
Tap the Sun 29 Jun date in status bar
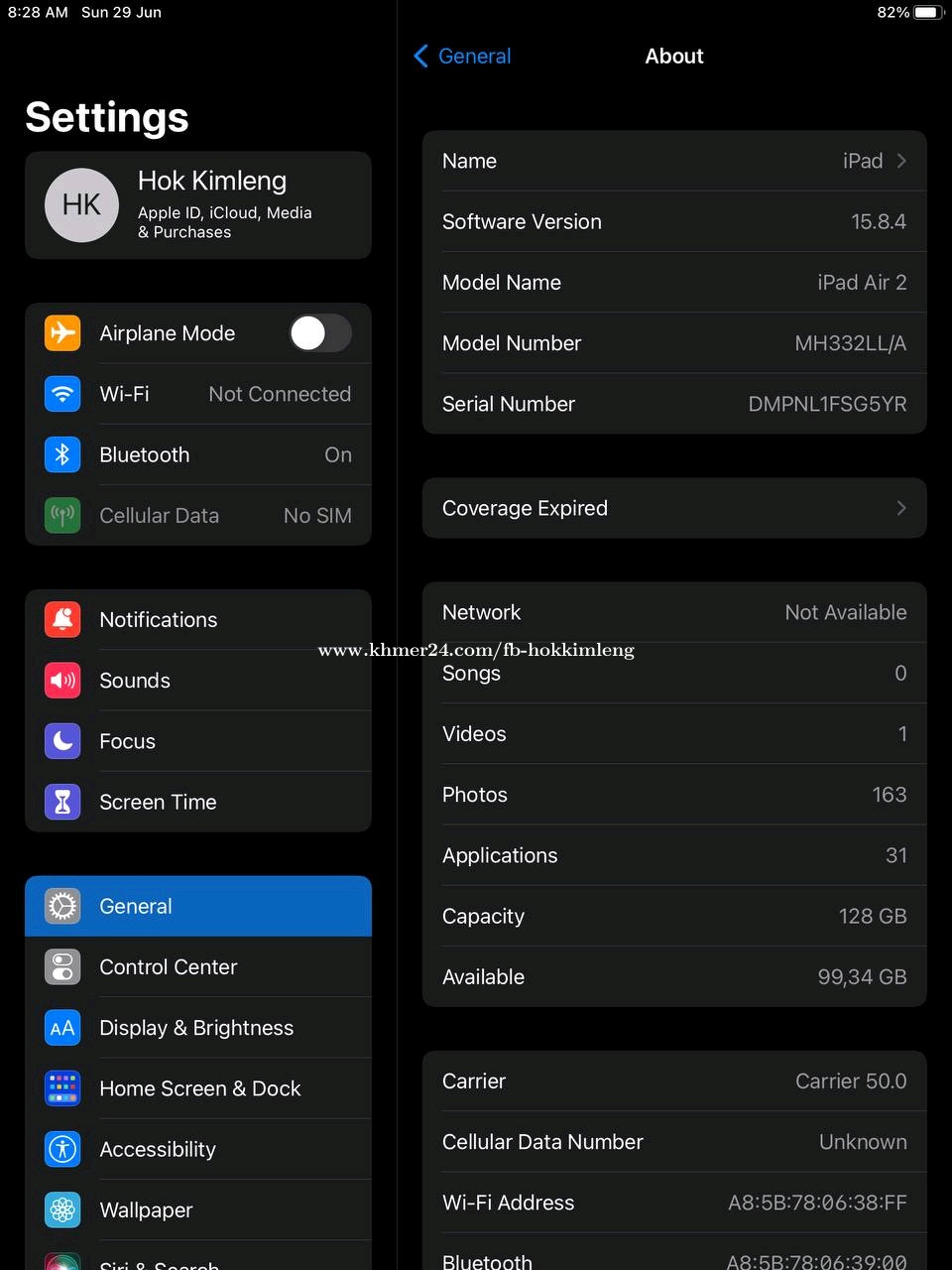121,12
